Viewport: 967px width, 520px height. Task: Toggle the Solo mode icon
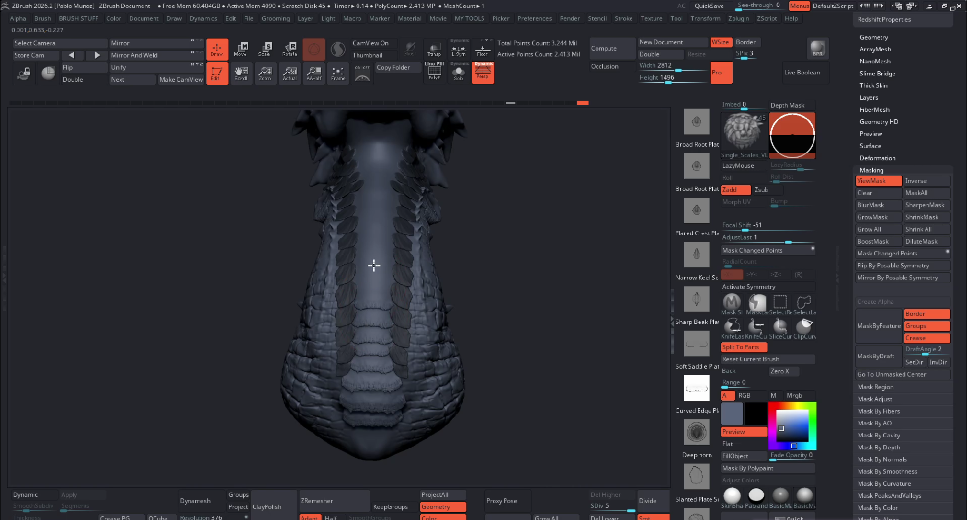458,72
